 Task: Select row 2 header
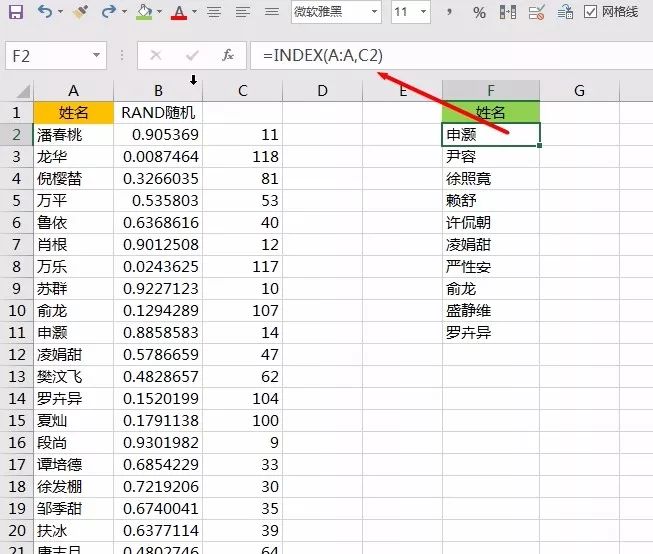pos(16,135)
